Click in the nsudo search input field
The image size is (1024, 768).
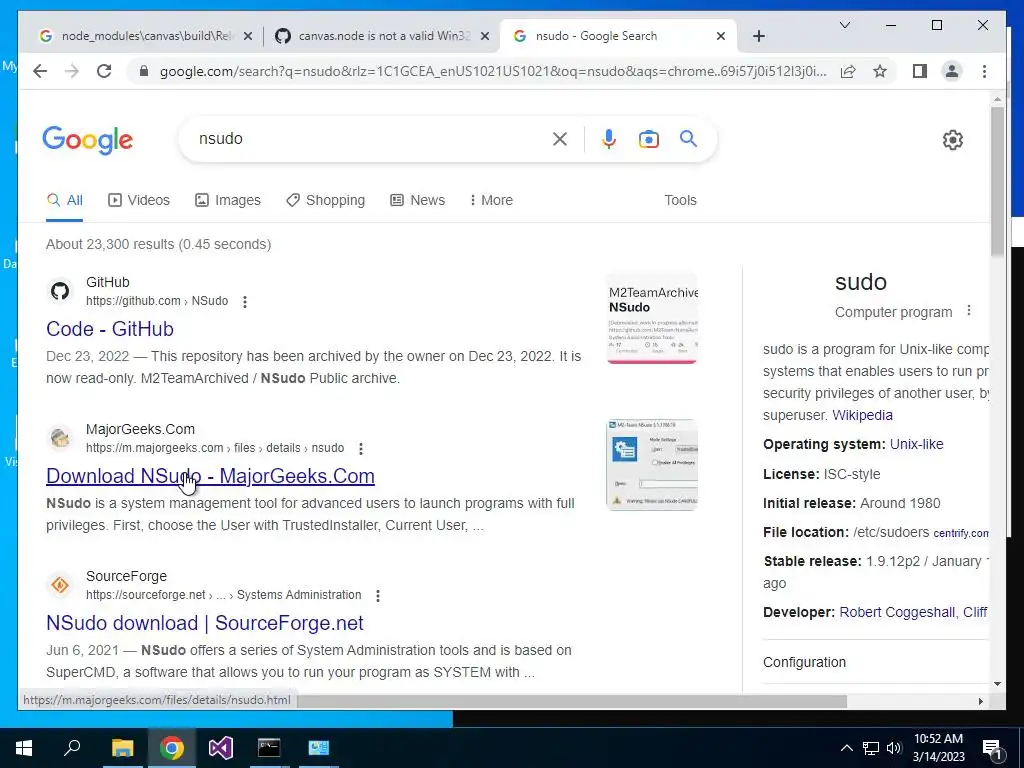pyautogui.click(x=372, y=138)
